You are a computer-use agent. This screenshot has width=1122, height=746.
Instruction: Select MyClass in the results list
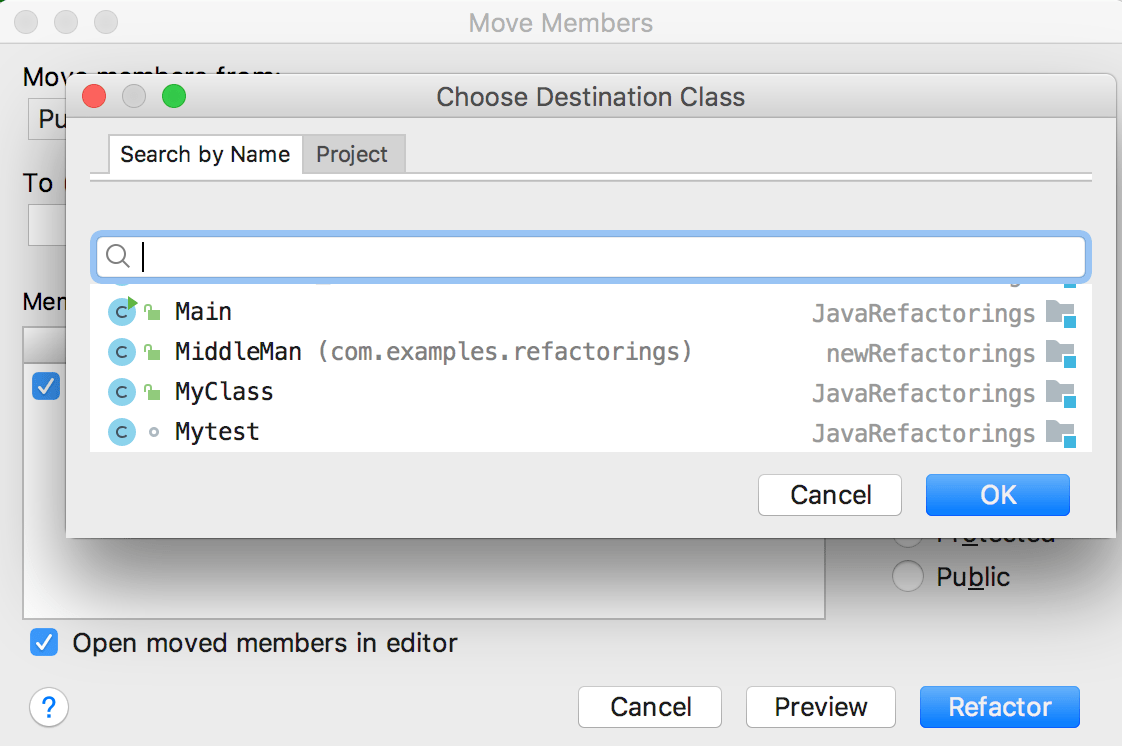pos(224,392)
